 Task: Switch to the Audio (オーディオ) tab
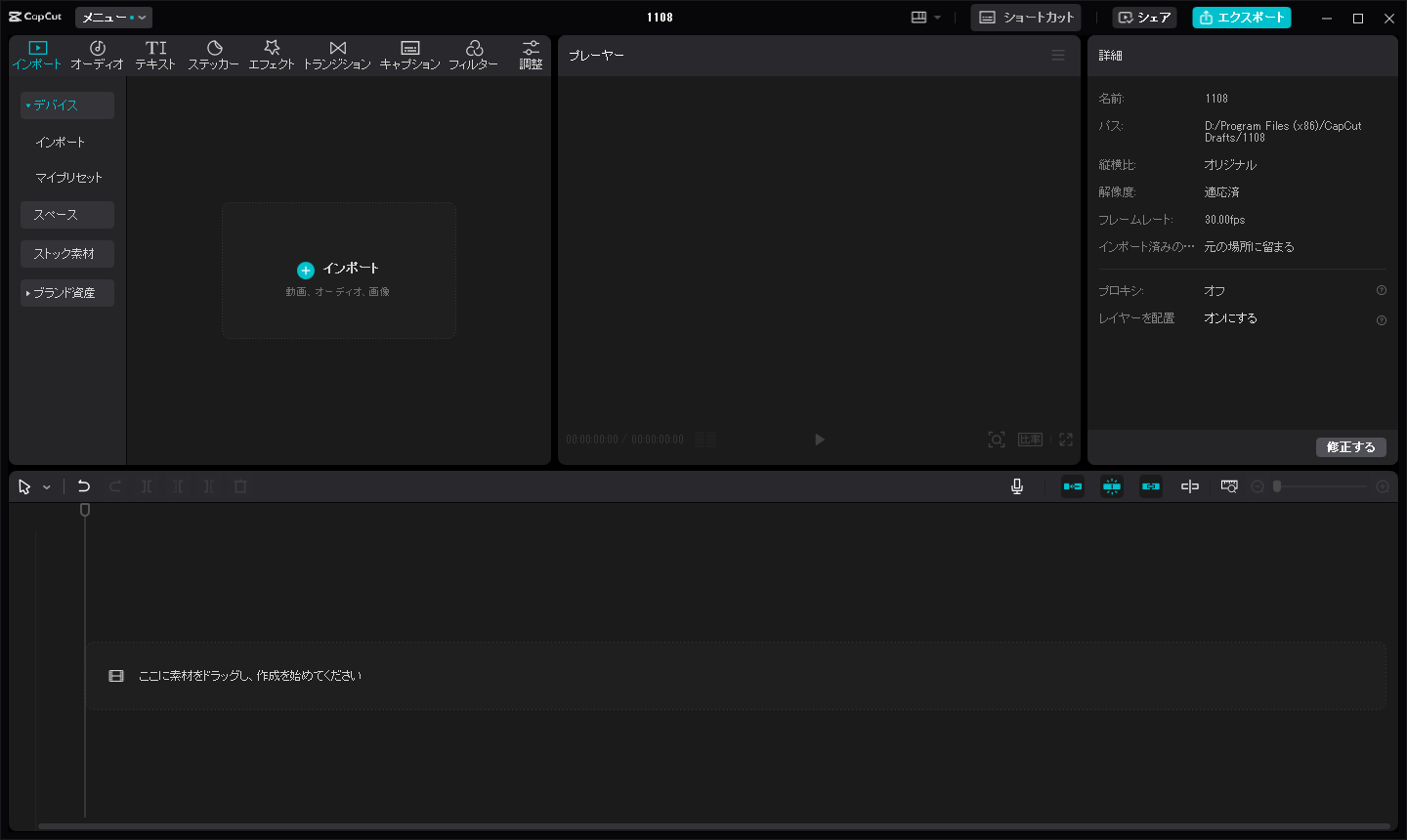[97, 55]
